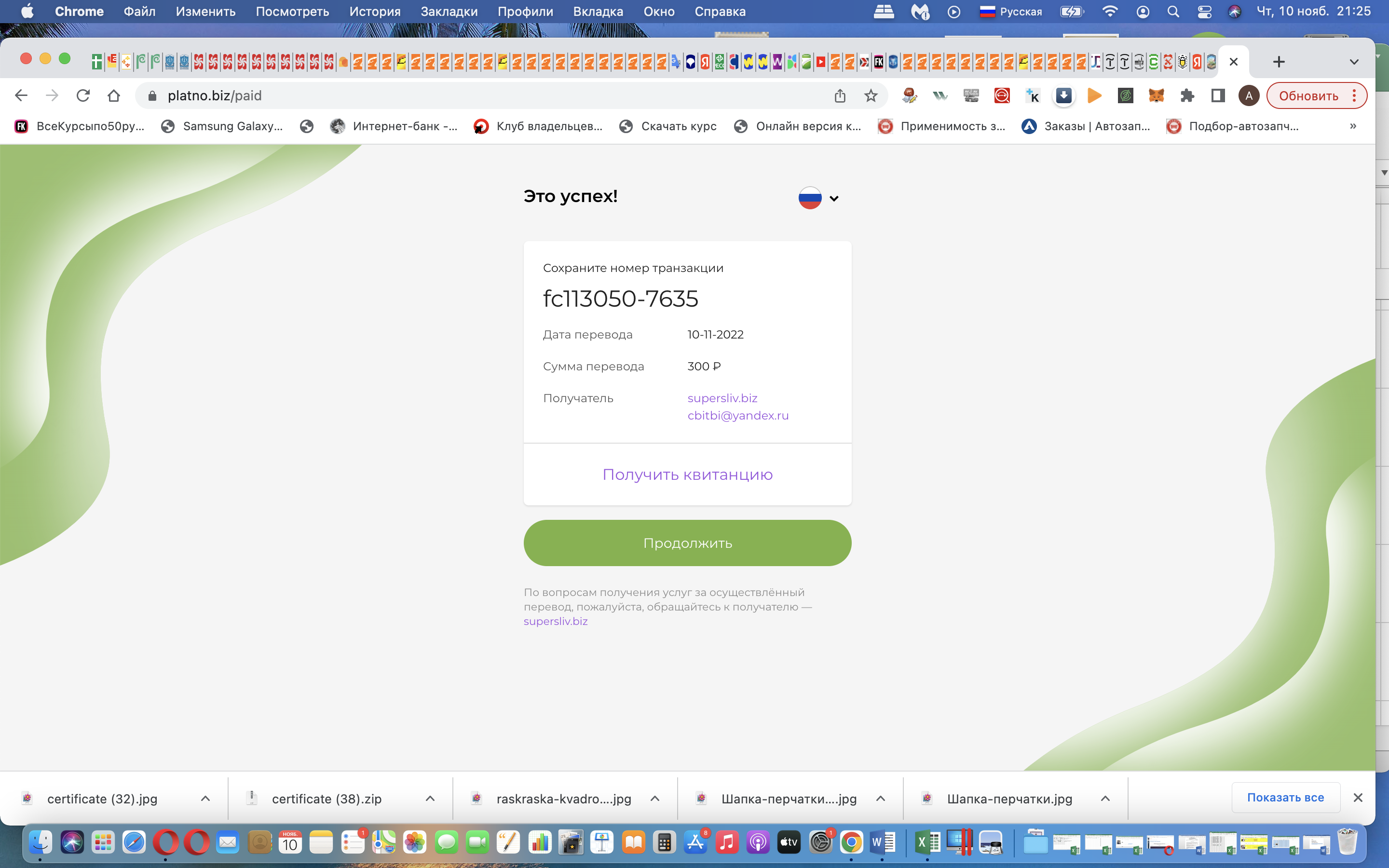Image resolution: width=1389 pixels, height=868 pixels.
Task: Open the red car-search extension
Action: point(1002,95)
